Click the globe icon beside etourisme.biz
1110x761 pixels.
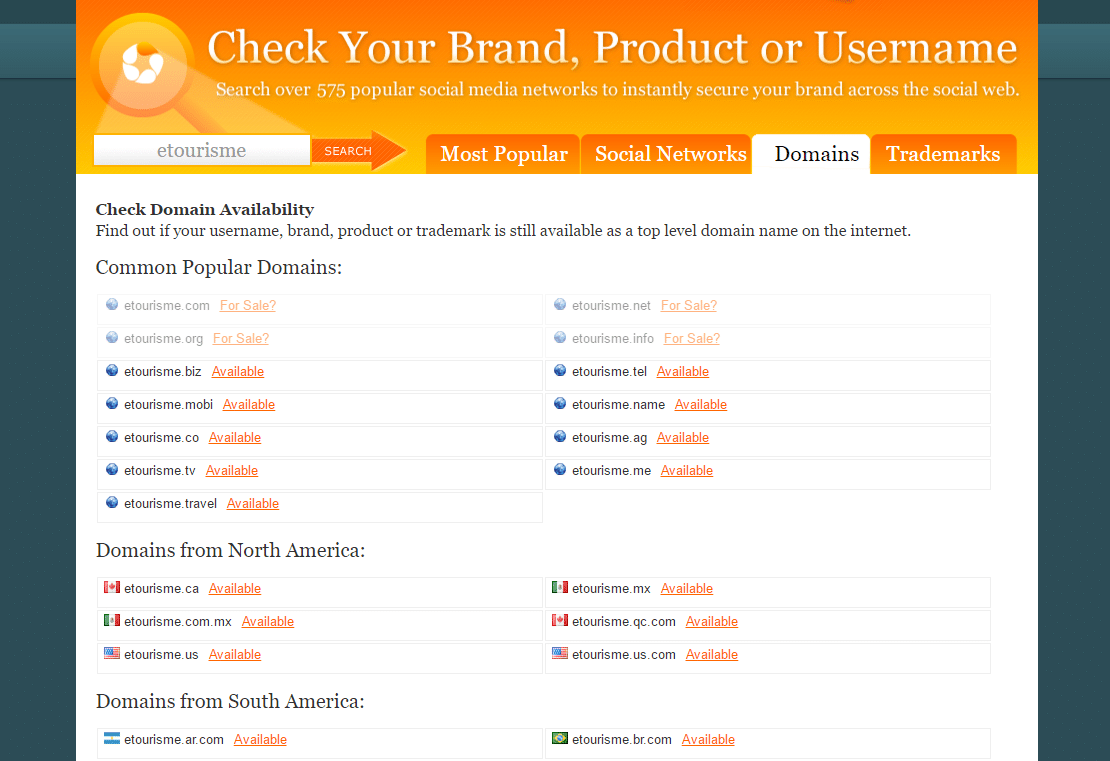tap(112, 371)
